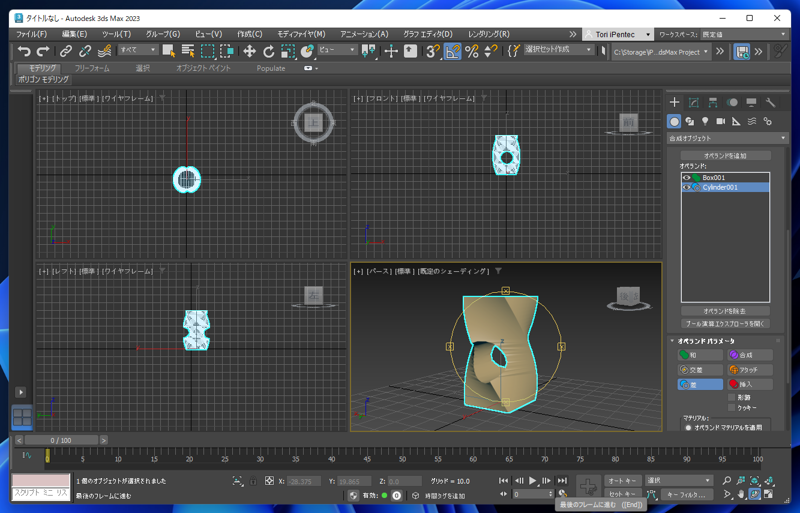Toggle visibility eye of Box001 operand
Image resolution: width=800 pixels, height=513 pixels.
(x=687, y=178)
